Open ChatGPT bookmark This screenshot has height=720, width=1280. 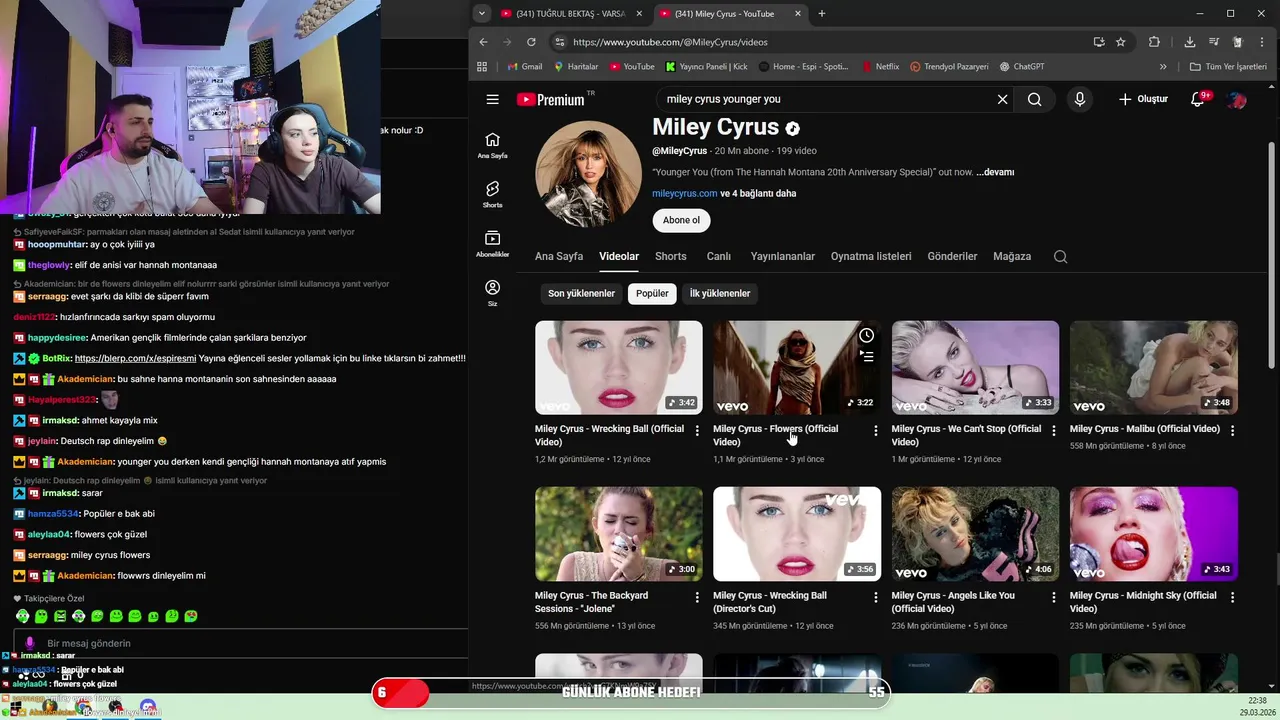[1021, 67]
